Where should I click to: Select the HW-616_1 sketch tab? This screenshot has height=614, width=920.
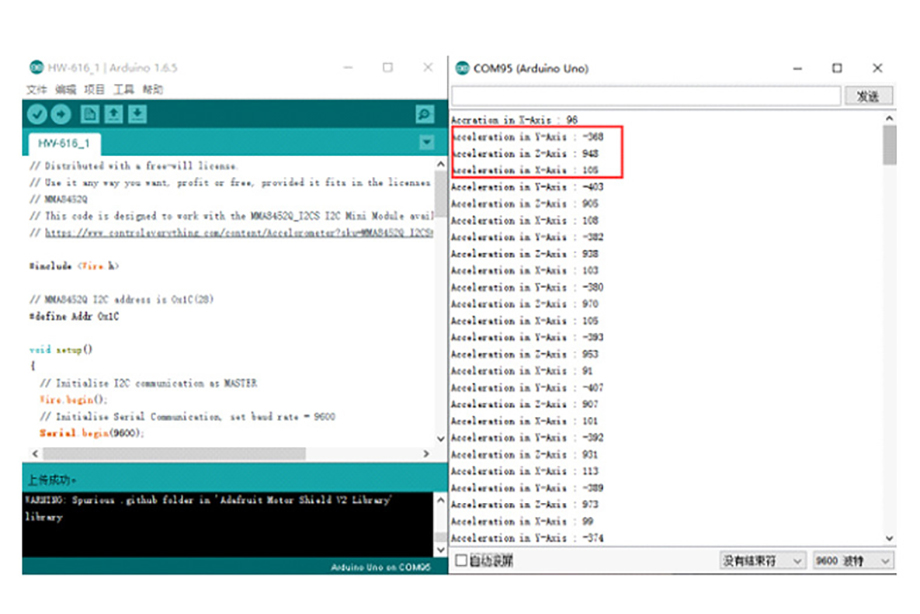[x=64, y=143]
